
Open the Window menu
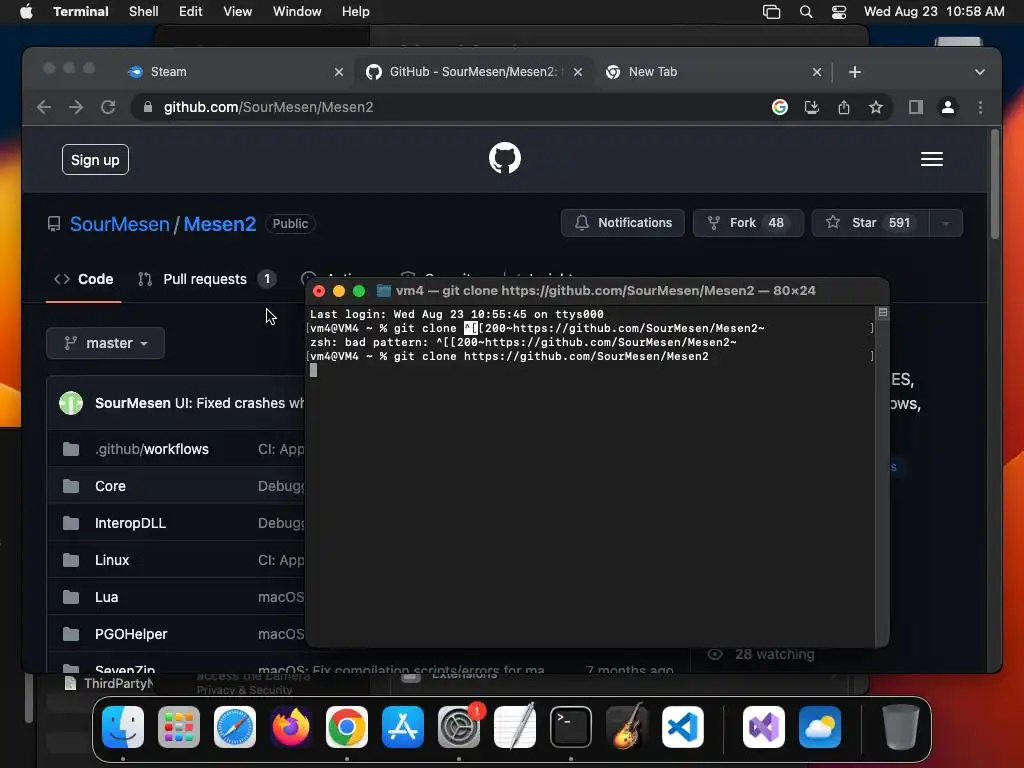coord(296,12)
